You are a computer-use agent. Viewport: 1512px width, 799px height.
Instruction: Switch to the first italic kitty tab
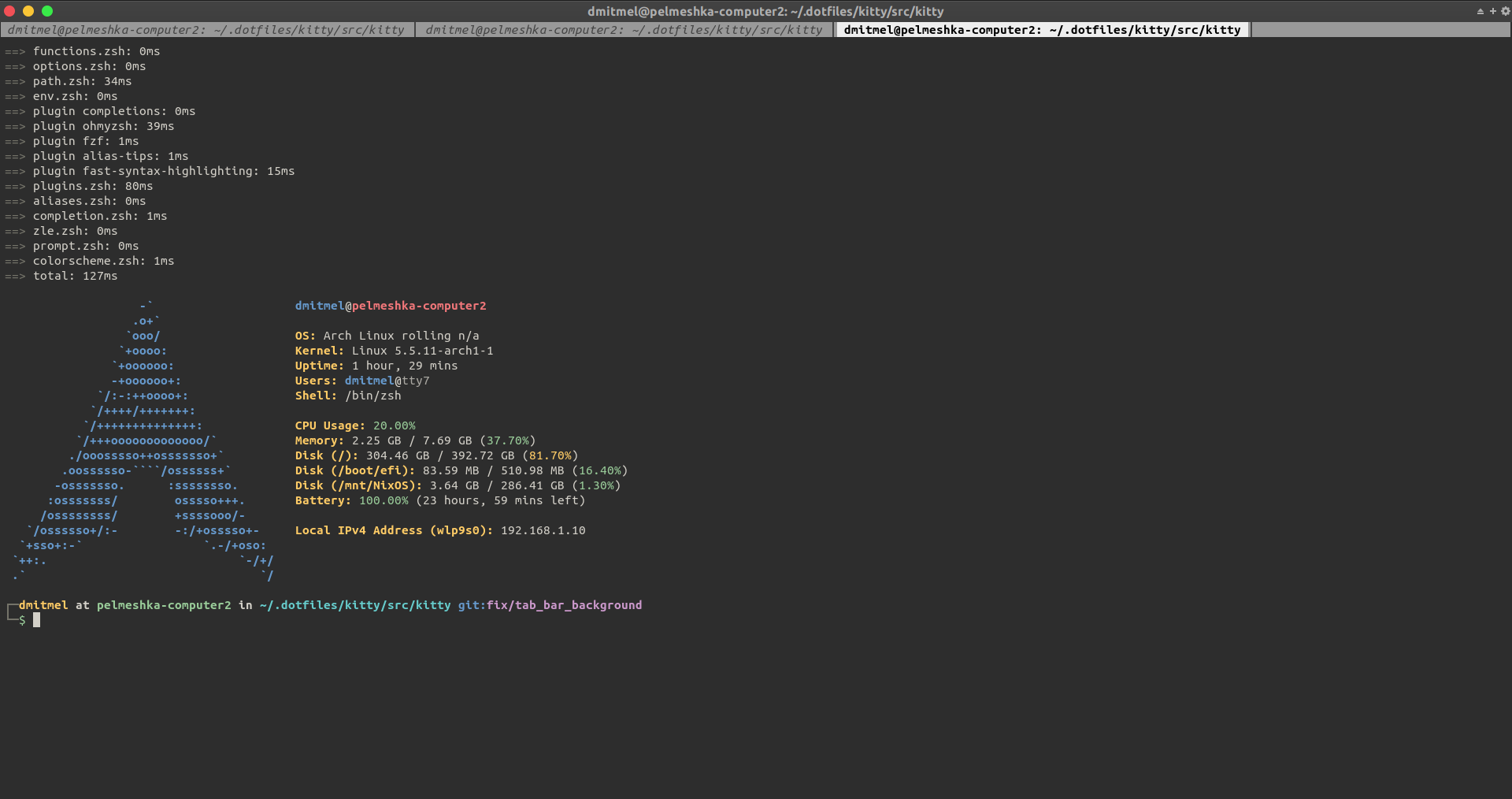tap(206, 30)
